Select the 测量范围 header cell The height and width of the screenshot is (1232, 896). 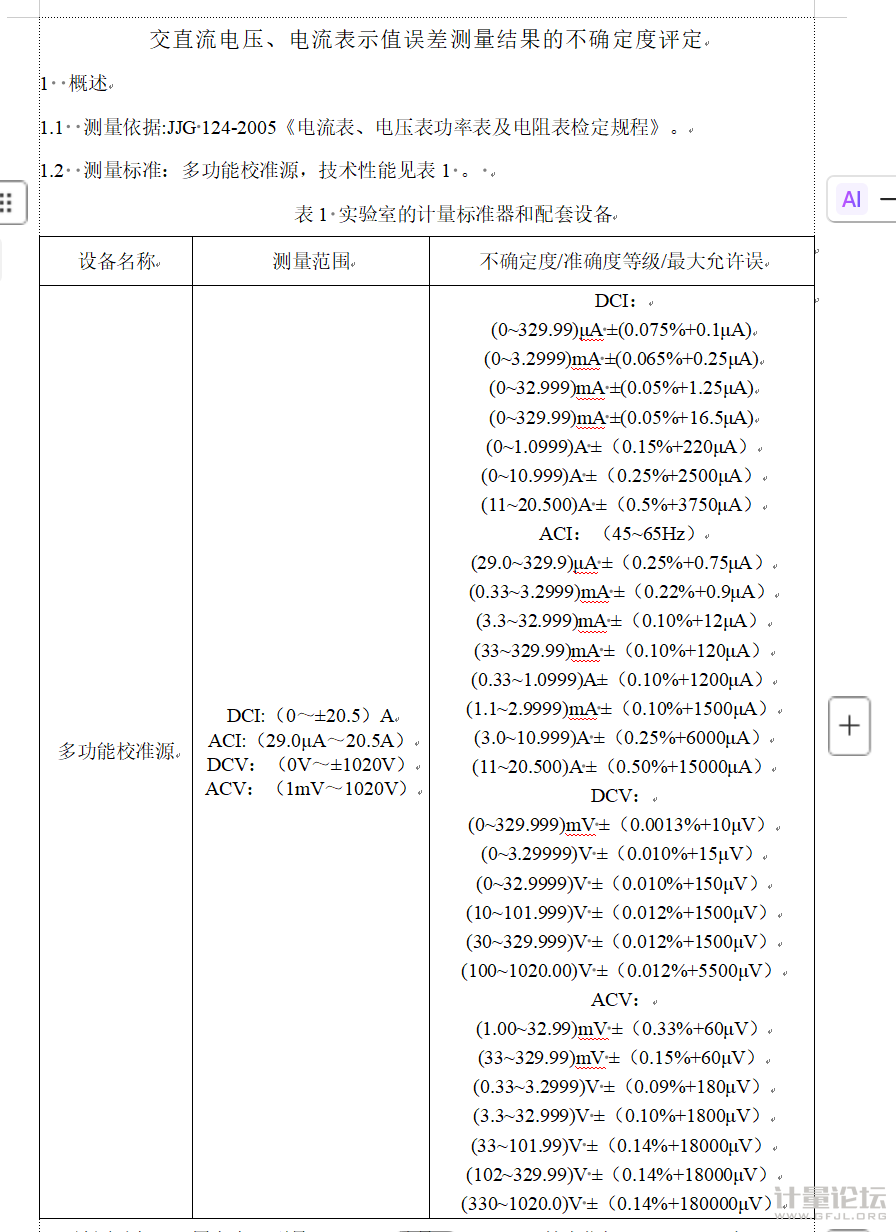click(312, 262)
